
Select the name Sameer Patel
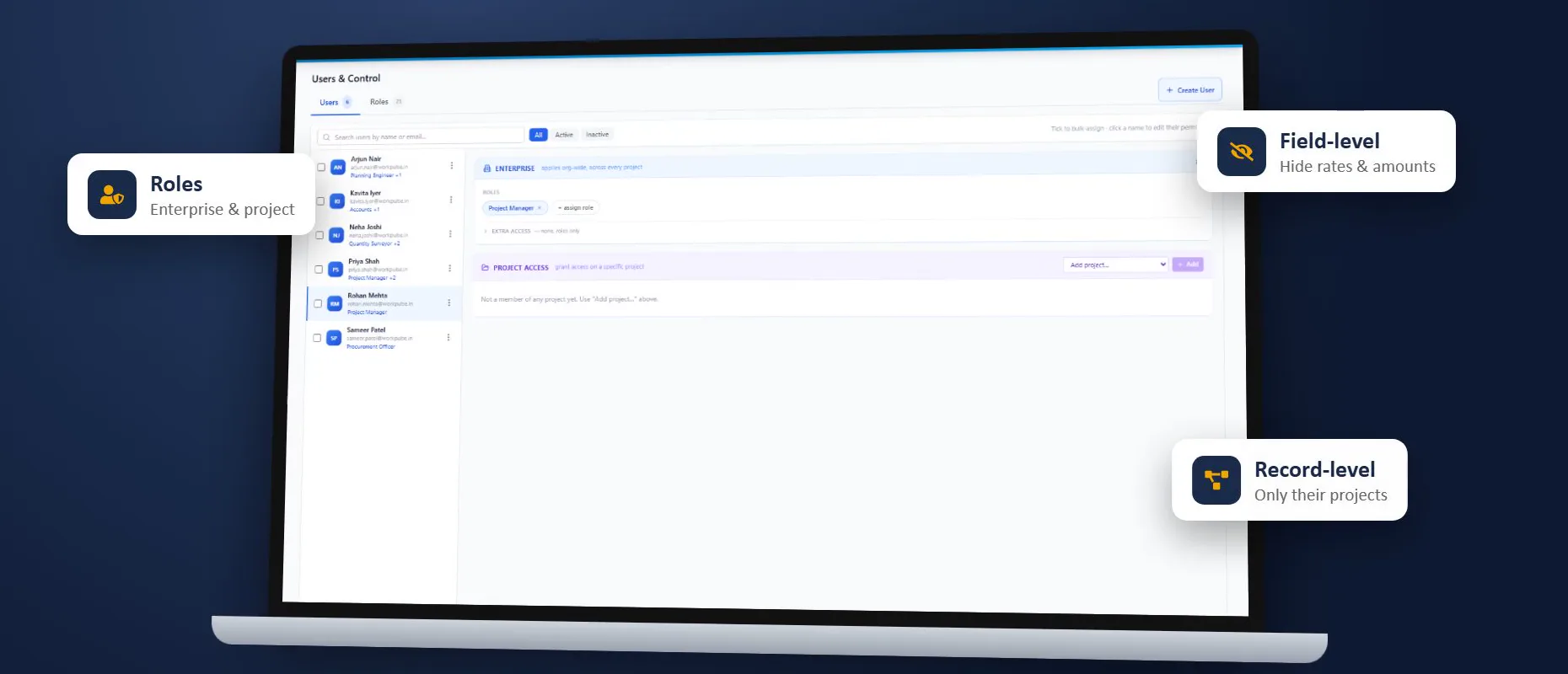[x=366, y=329]
